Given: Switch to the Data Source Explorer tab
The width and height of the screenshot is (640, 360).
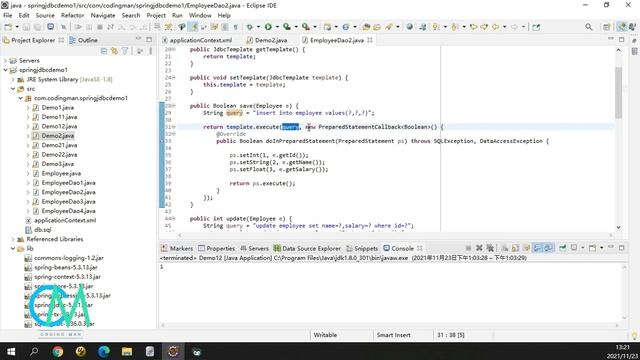Looking at the screenshot, I should pyautogui.click(x=307, y=248).
